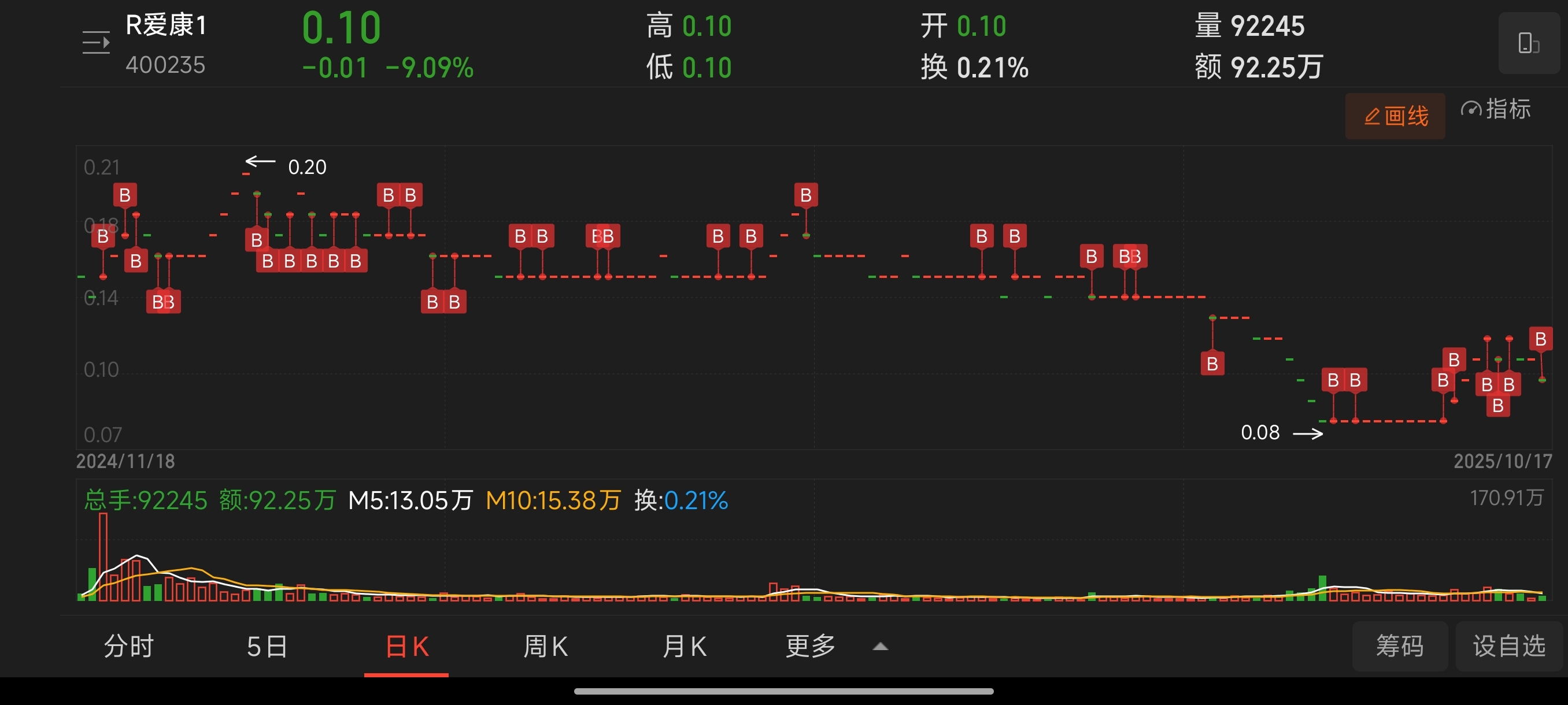Open the 指标 indicator gauge icon

point(1471,109)
